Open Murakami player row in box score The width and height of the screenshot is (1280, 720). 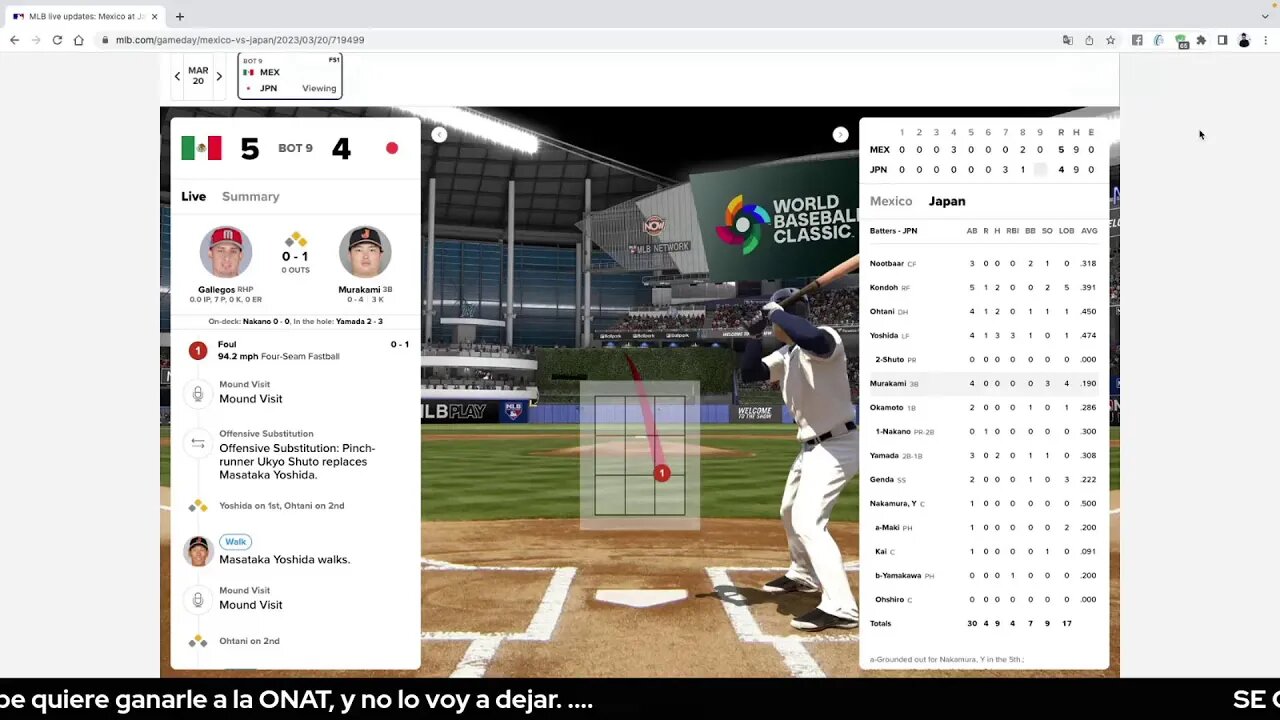pos(984,383)
